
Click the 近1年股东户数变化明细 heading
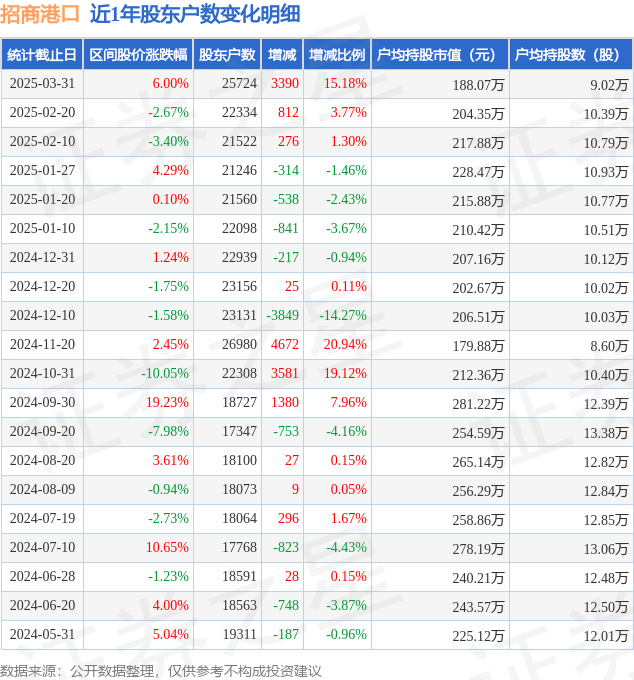(x=195, y=14)
